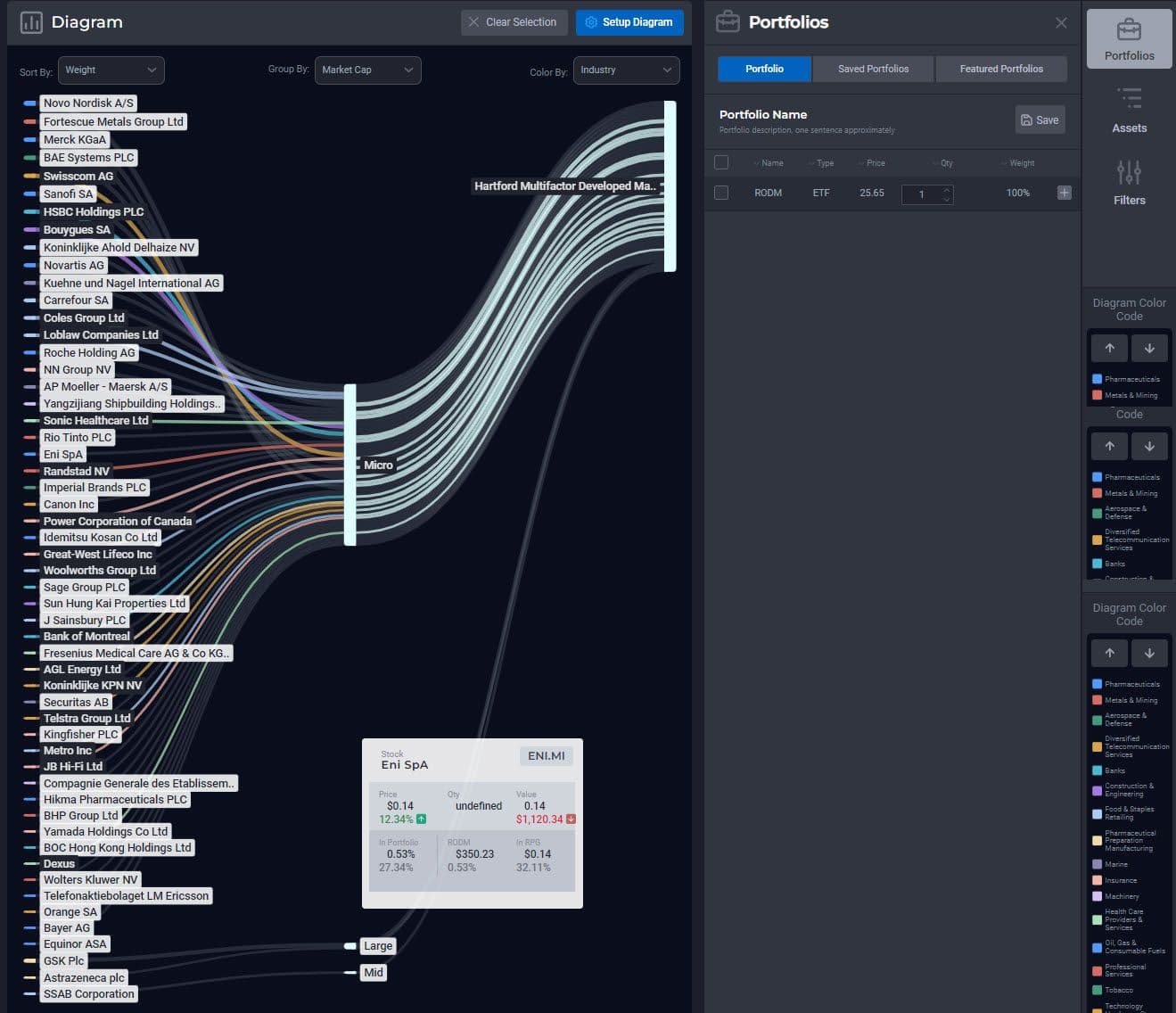This screenshot has width=1176, height=1013.
Task: Click color marker beside Novo Nordisk A/S
Action: pyautogui.click(x=30, y=103)
